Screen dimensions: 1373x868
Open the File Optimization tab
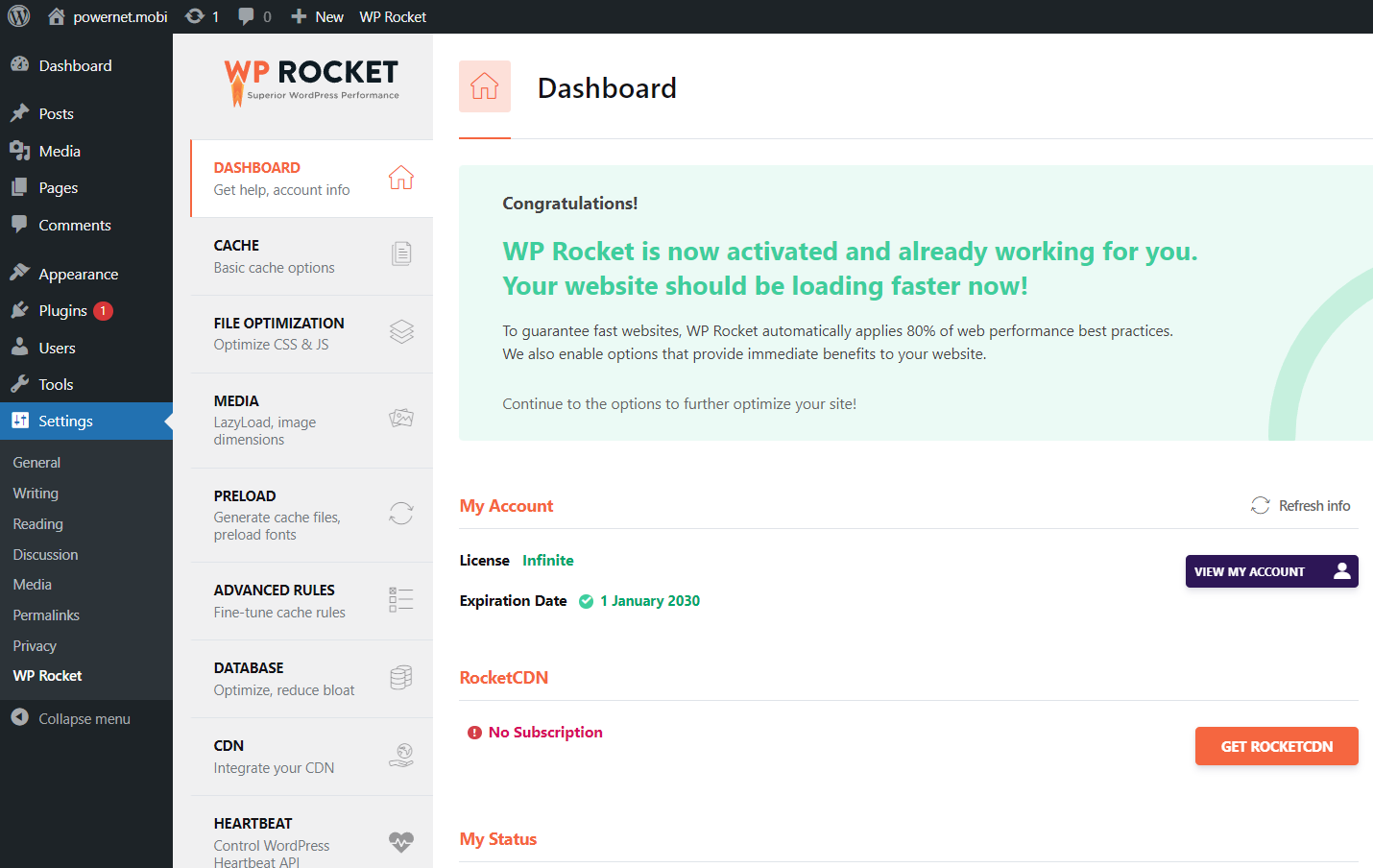(312, 334)
